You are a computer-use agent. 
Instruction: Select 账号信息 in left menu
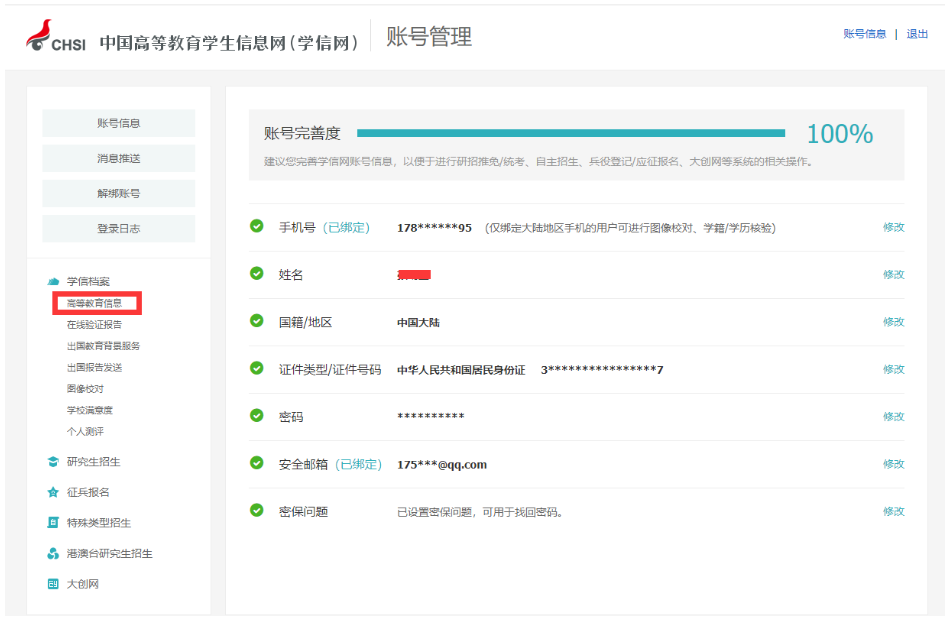click(118, 123)
